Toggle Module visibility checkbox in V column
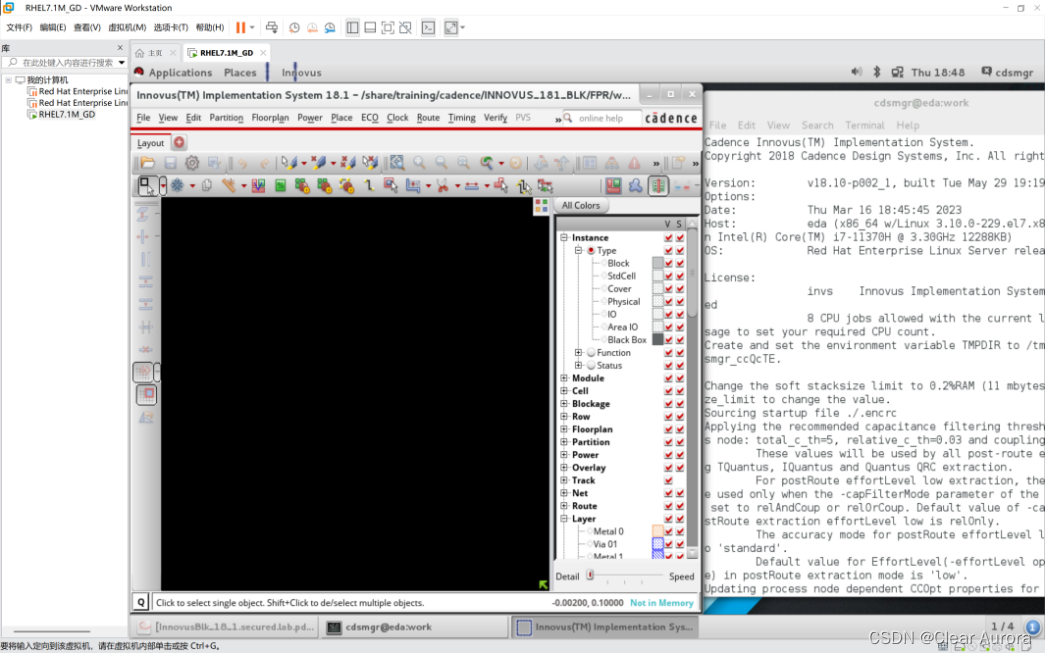Screen dimensions: 1046x654 click(x=668, y=378)
